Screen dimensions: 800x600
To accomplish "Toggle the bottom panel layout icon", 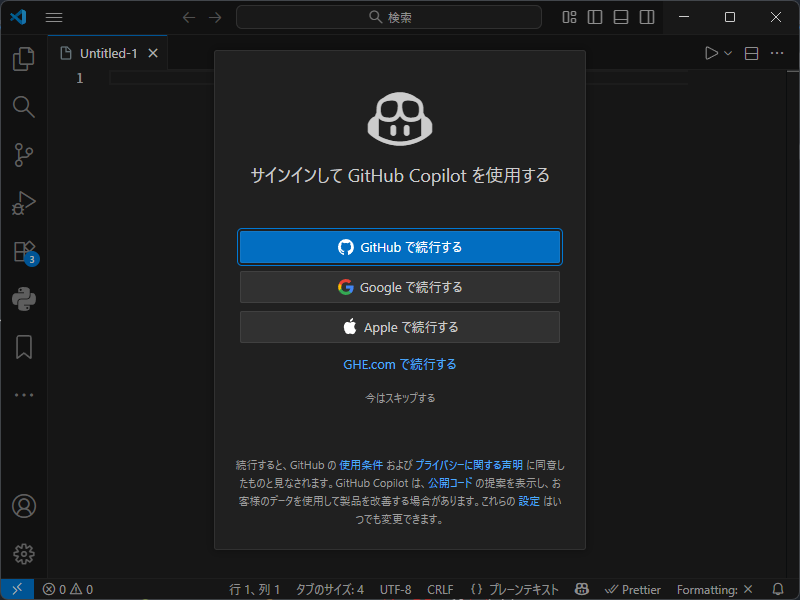I will (621, 17).
